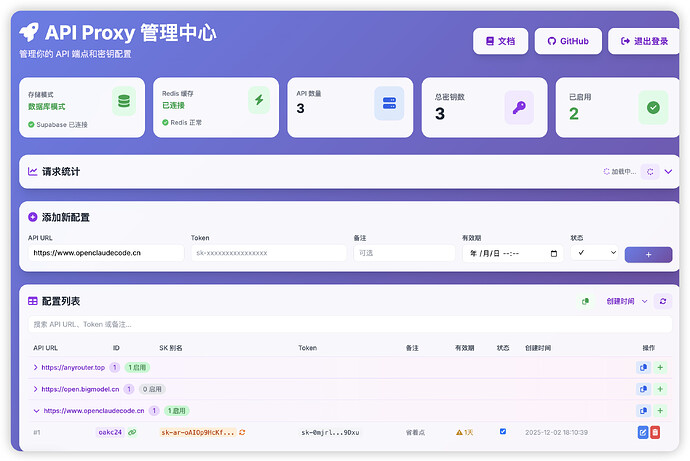Expand the https://anyrouter.top group
This screenshot has width=690, height=461.
(36, 367)
